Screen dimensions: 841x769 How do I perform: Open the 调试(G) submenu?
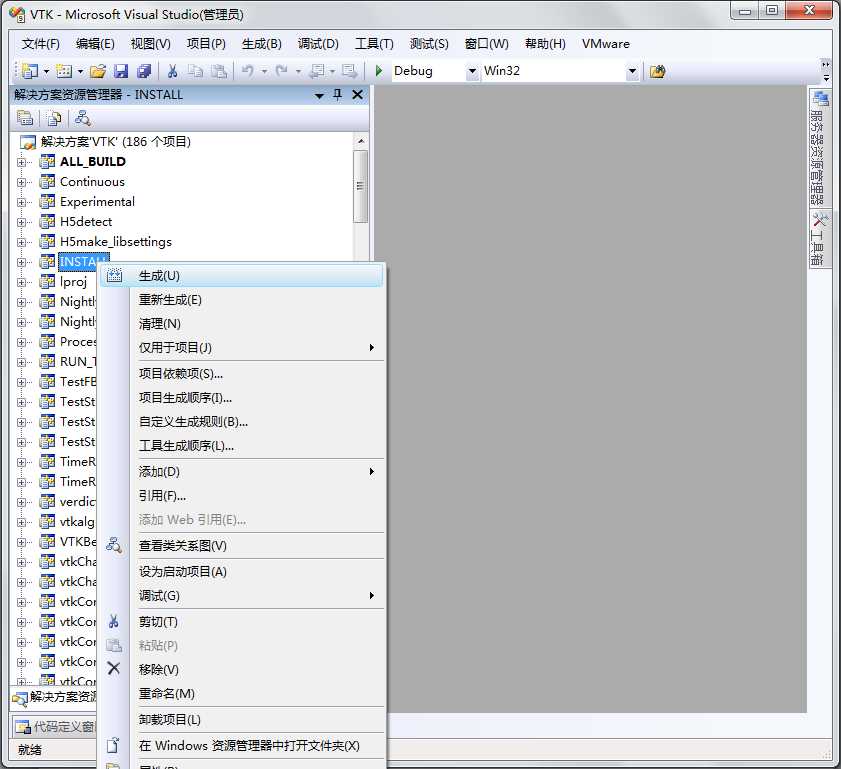click(x=242, y=596)
